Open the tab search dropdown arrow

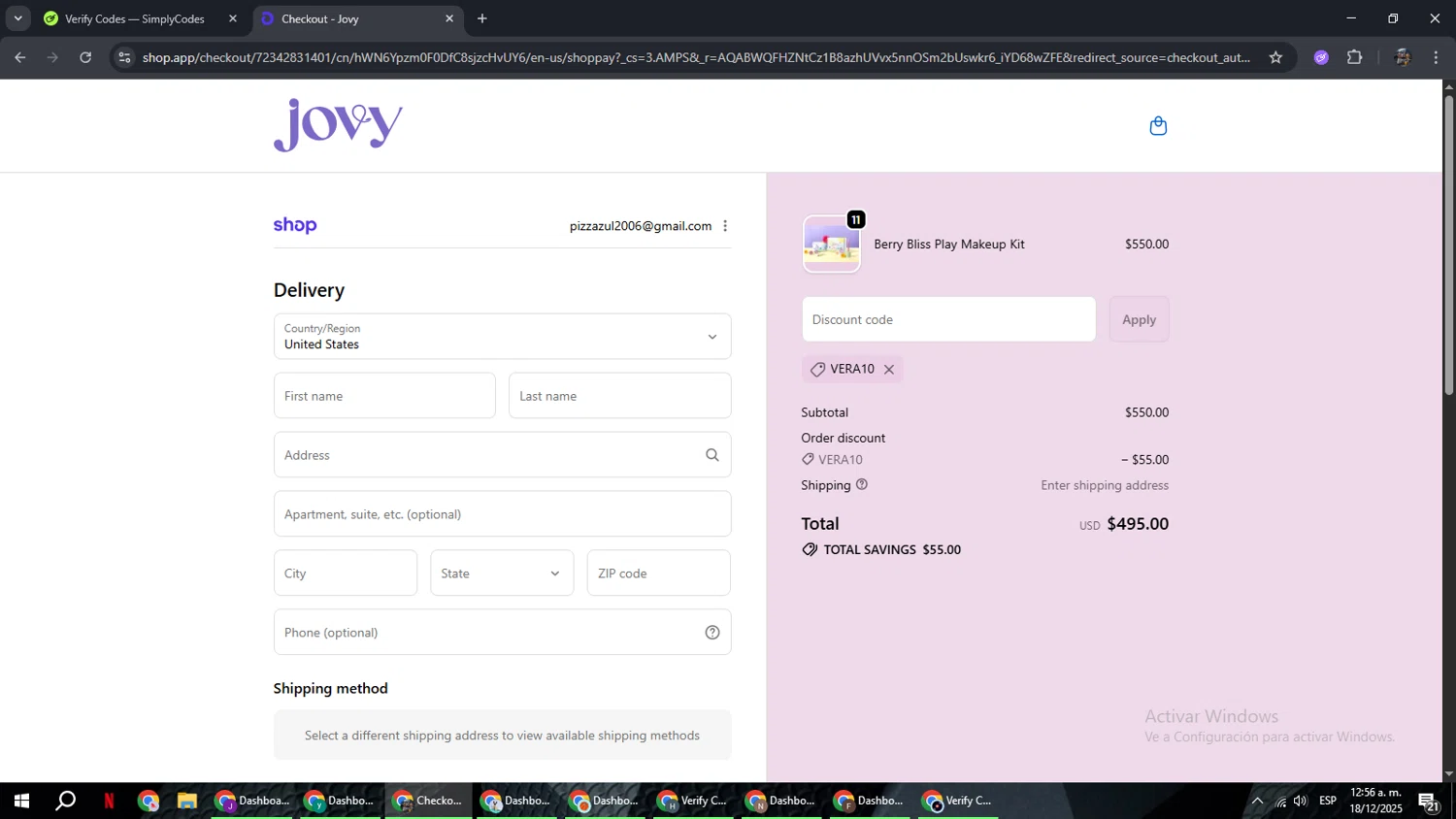[17, 18]
